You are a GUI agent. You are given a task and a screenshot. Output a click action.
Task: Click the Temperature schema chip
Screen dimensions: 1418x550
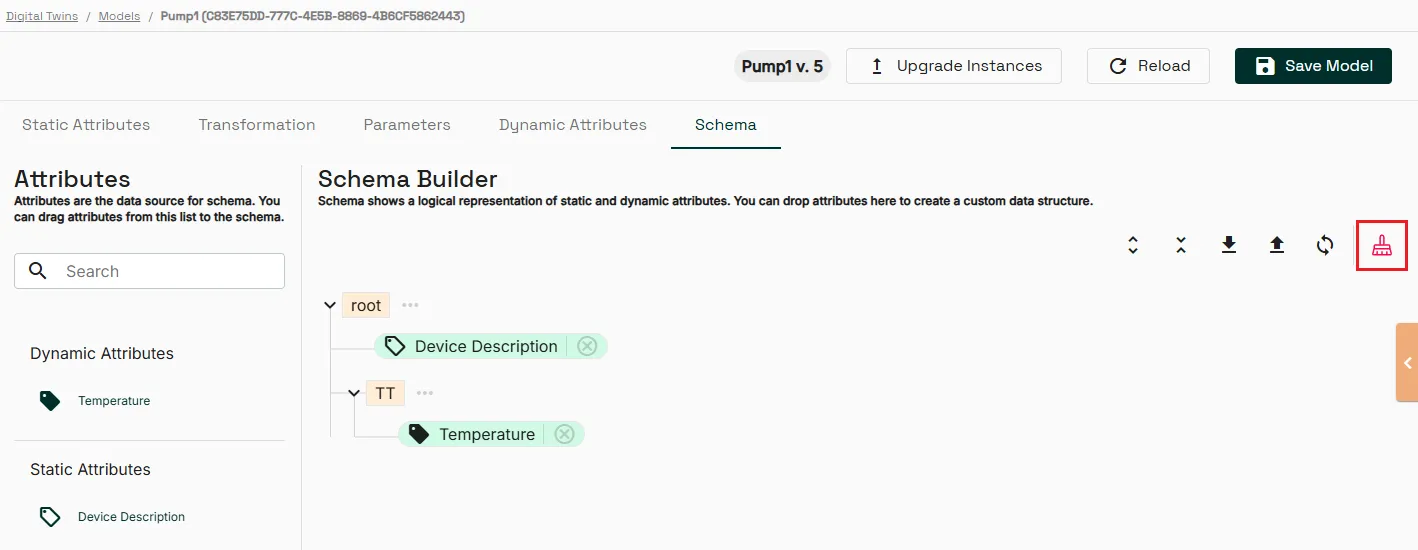point(491,434)
